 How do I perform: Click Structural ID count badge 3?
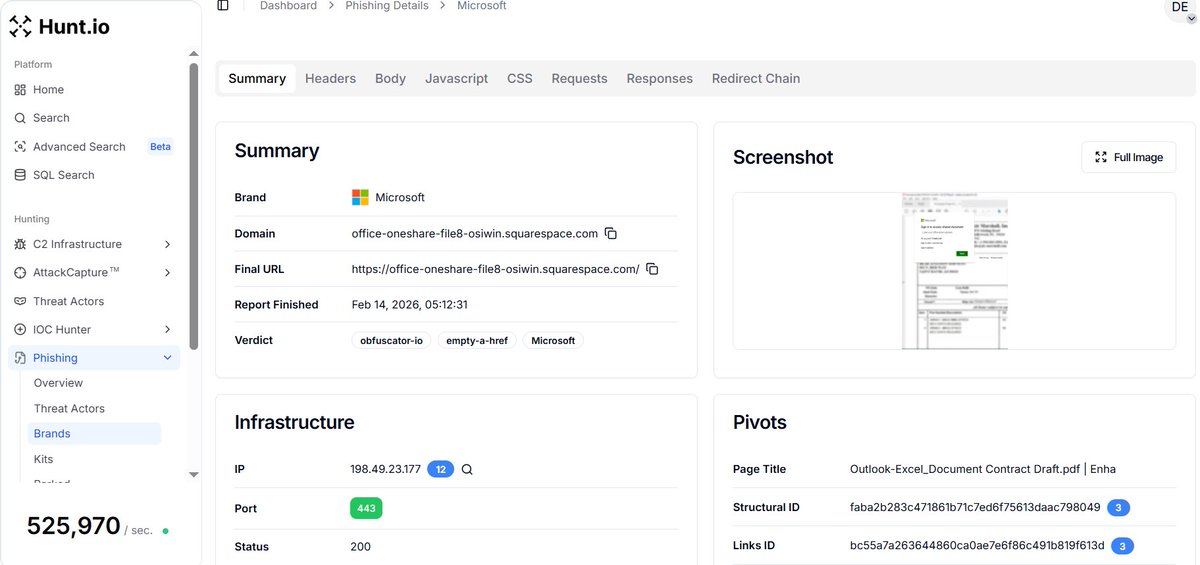(1119, 508)
